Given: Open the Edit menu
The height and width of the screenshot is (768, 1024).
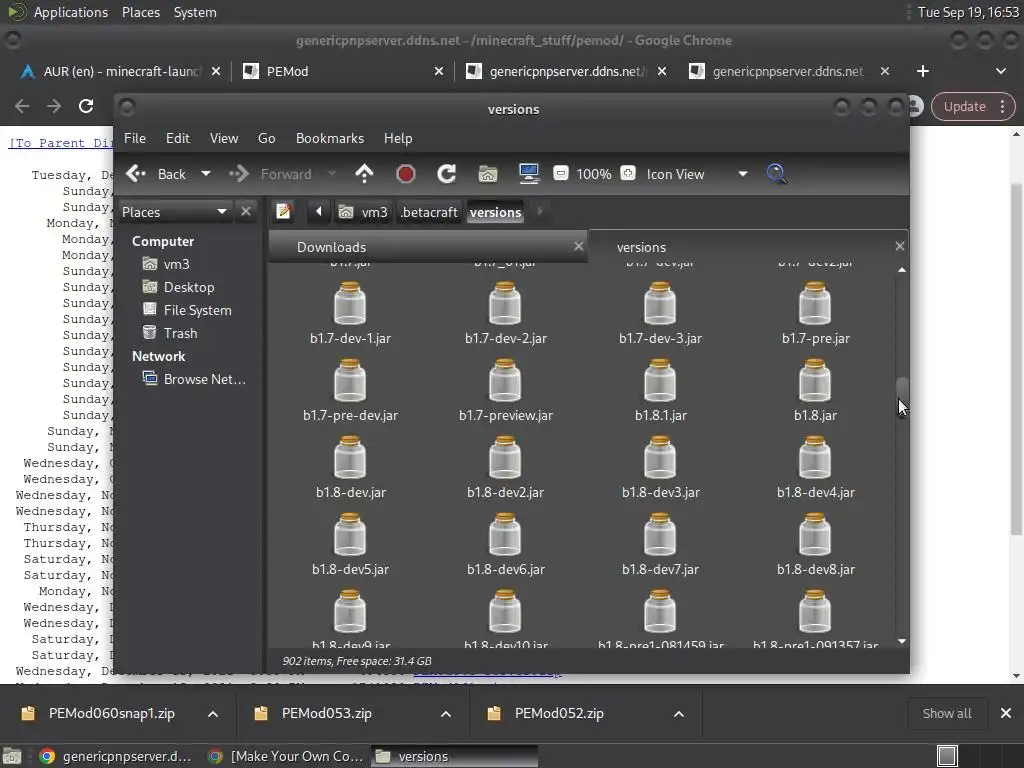Looking at the screenshot, I should click(x=178, y=138).
